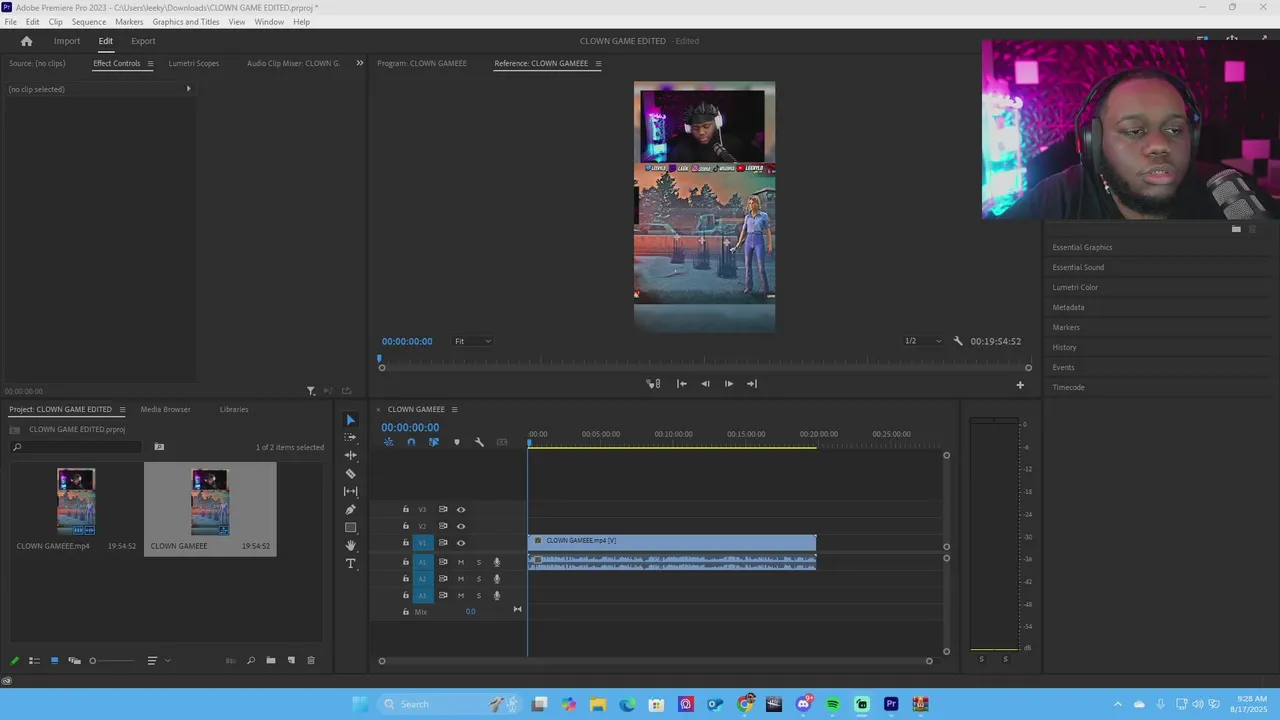Switch to Program: CLOWN GAMEEE tab
Screen dimensions: 1280x720
pos(422,63)
